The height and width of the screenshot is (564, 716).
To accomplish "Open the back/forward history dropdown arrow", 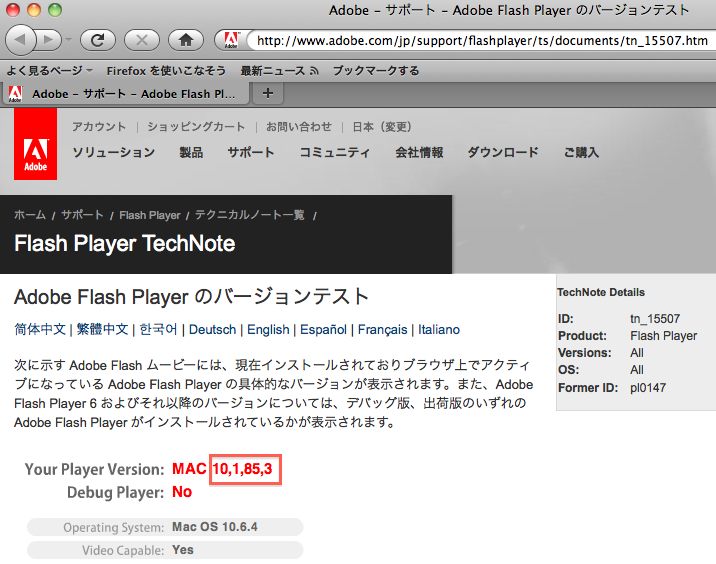I will point(68,40).
